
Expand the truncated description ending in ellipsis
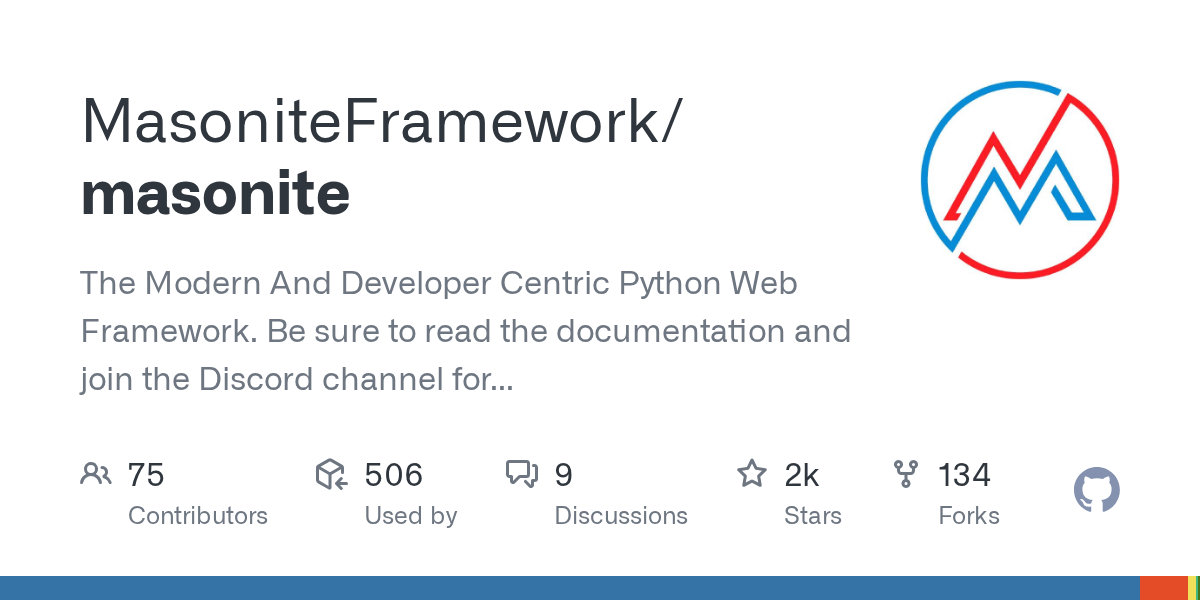(497, 379)
